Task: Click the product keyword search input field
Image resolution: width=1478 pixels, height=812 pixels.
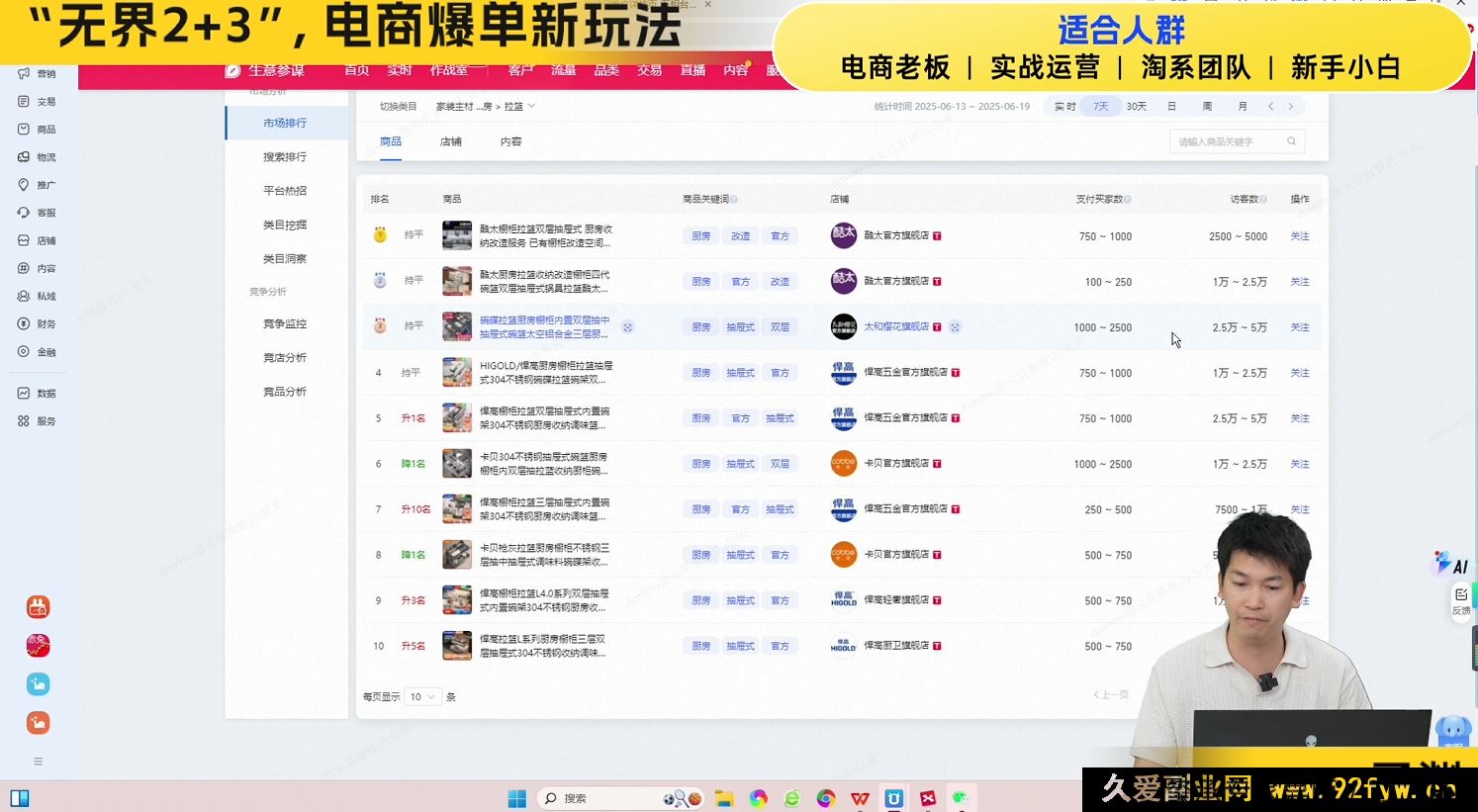Action: (x=1227, y=141)
